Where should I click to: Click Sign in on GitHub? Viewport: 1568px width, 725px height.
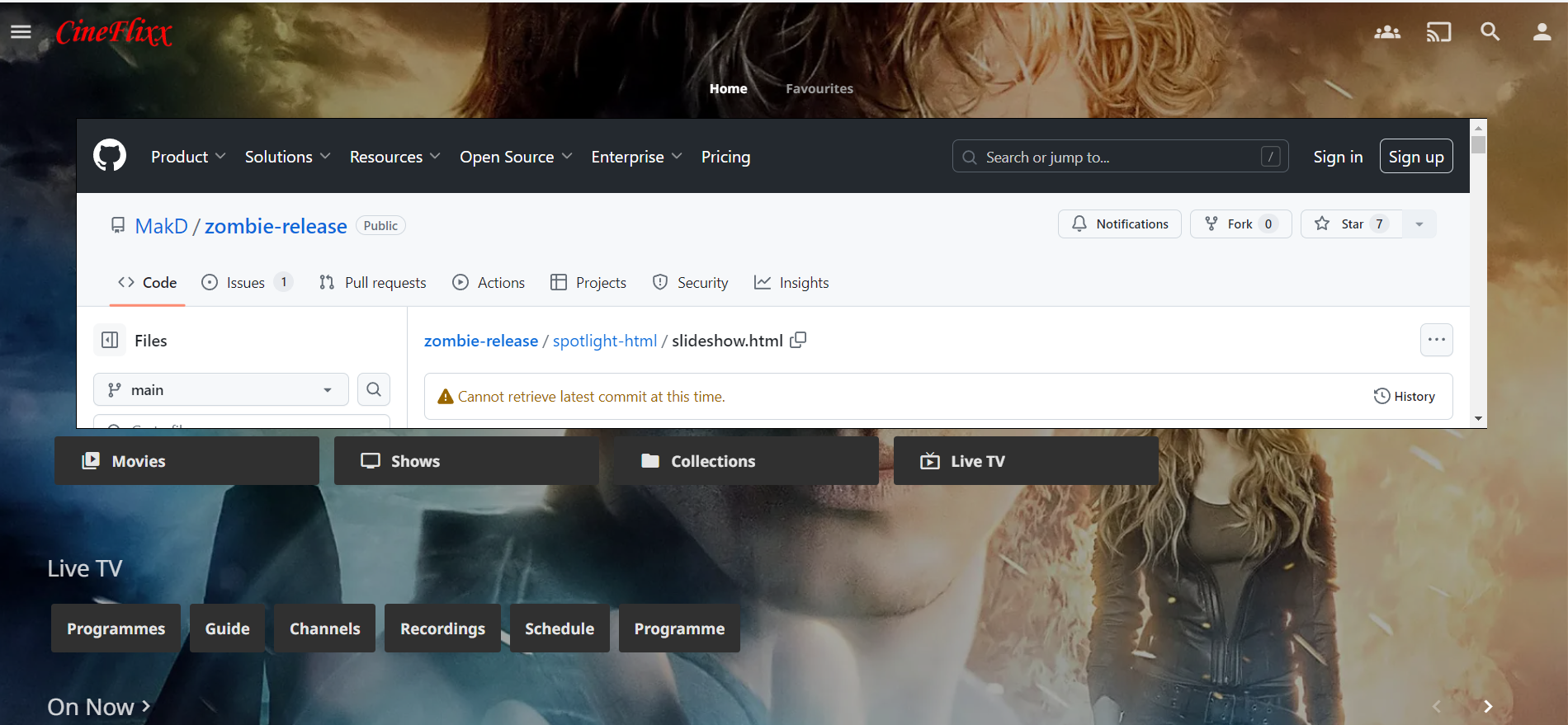[x=1338, y=157]
